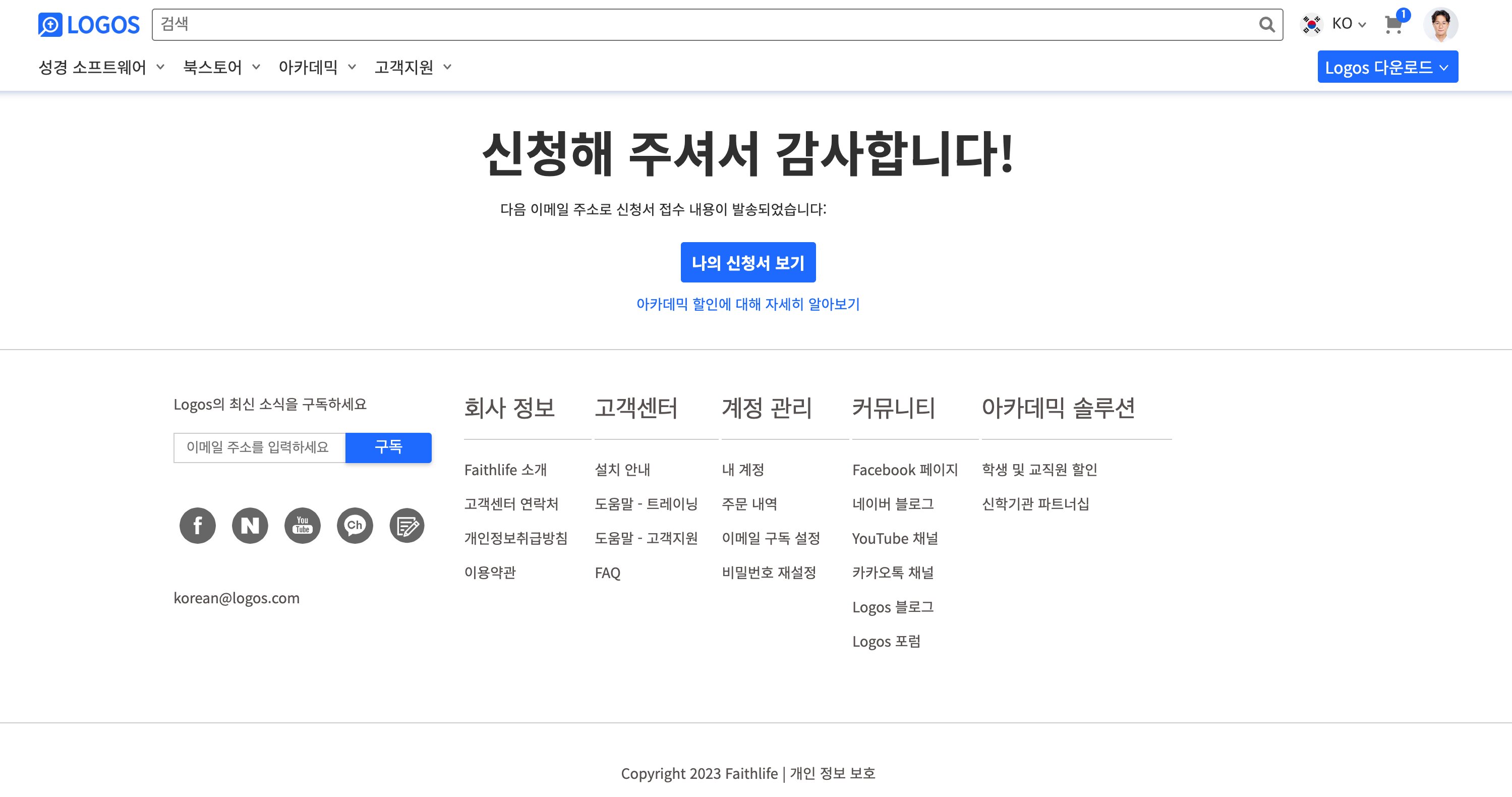
Task: Open the FAQ footer link
Action: pos(608,573)
